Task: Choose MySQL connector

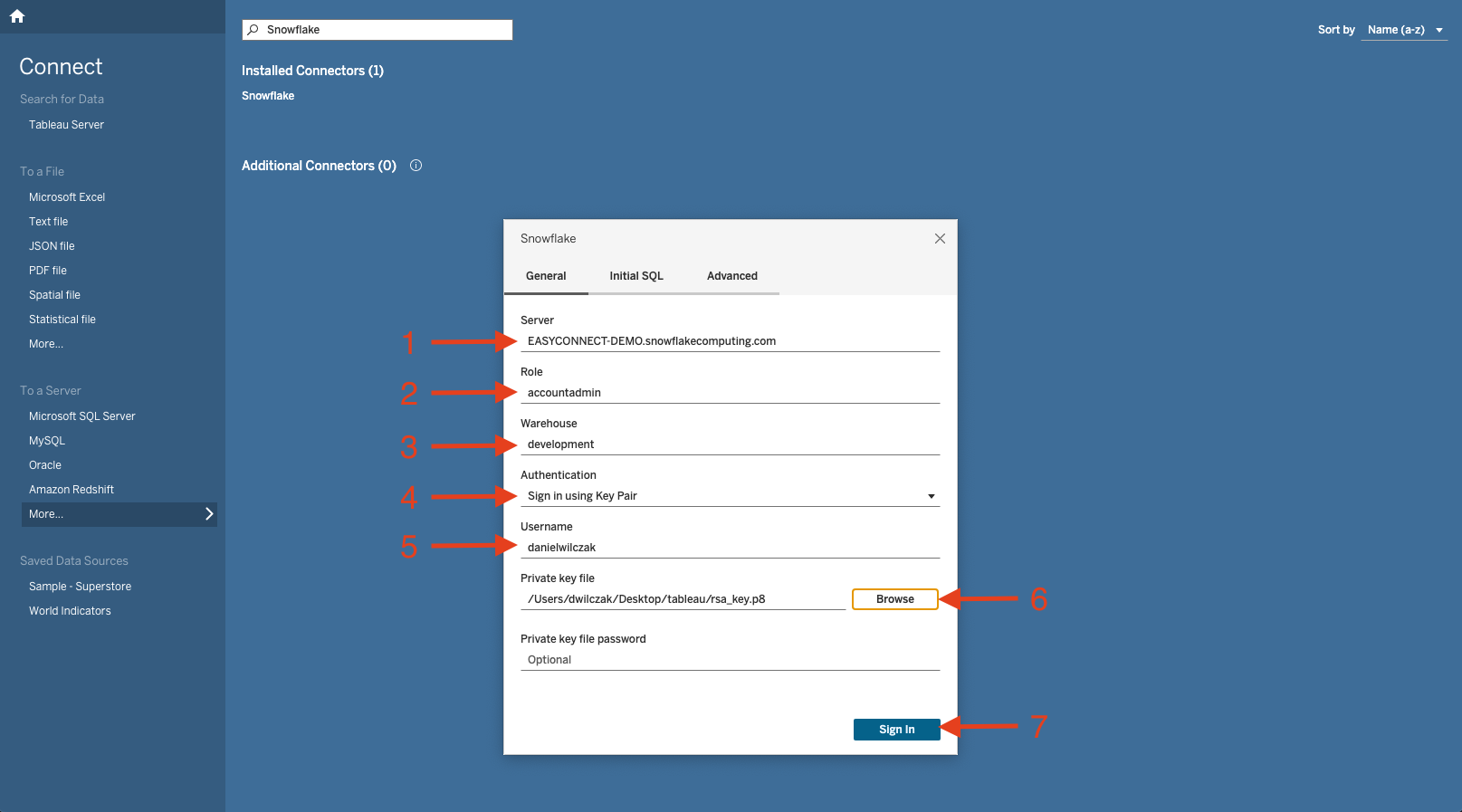Action: click(47, 441)
